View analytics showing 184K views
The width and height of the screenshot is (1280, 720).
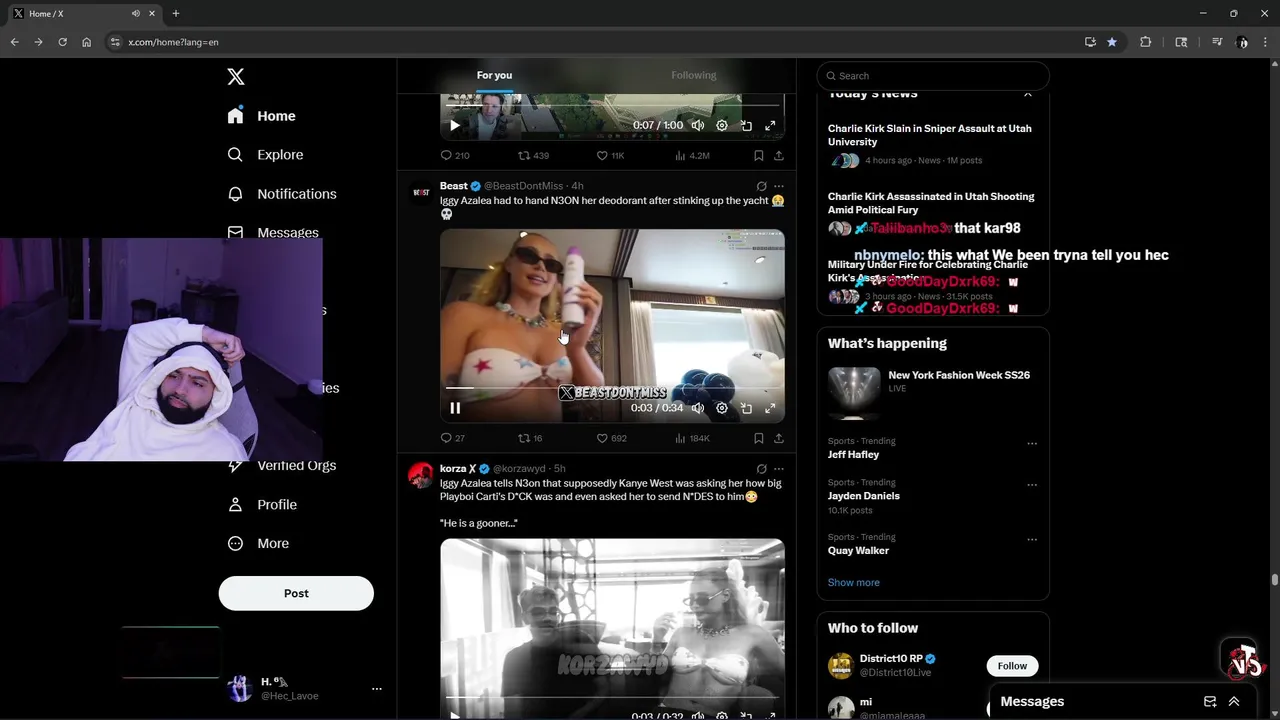pos(692,438)
